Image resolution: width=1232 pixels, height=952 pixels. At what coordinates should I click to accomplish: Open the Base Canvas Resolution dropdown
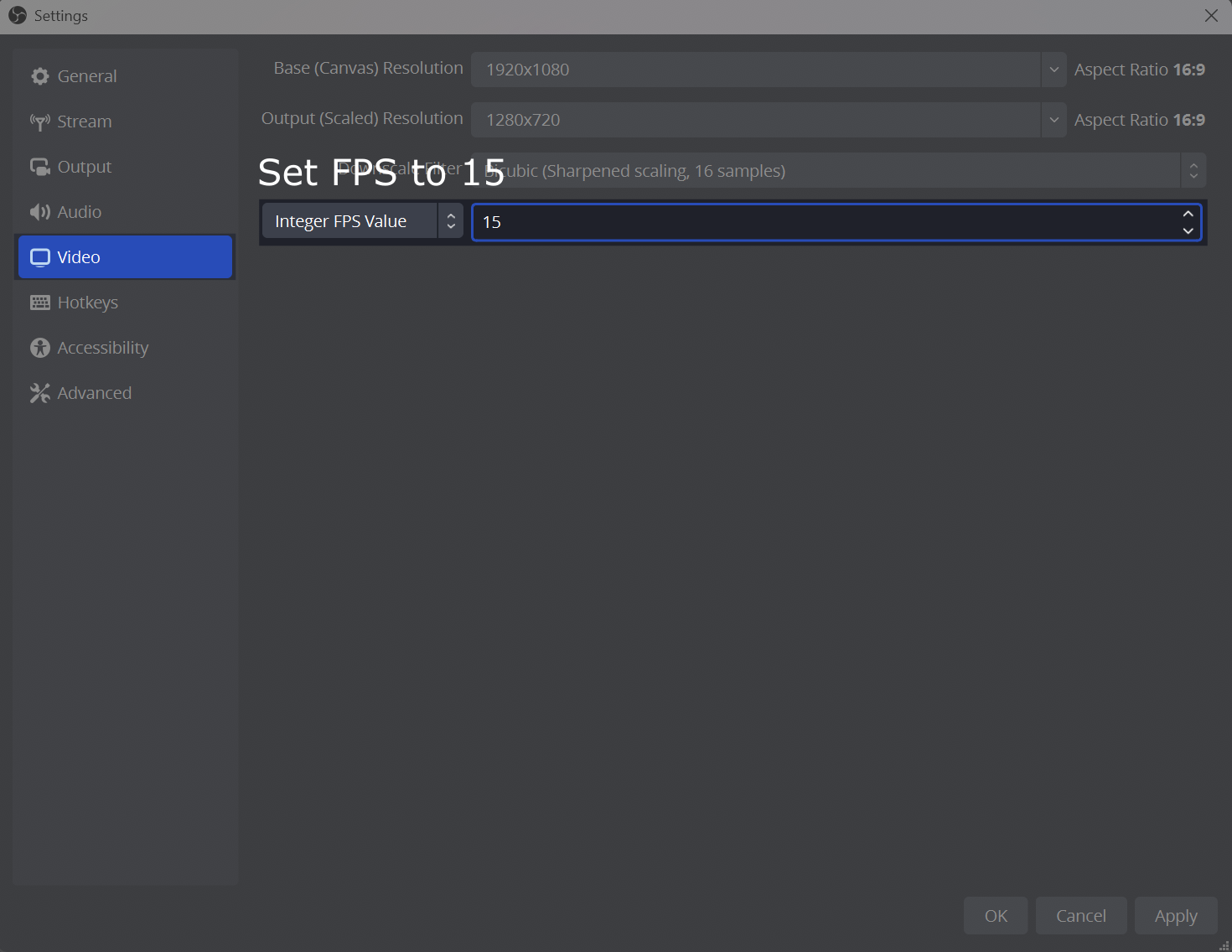(x=1053, y=70)
